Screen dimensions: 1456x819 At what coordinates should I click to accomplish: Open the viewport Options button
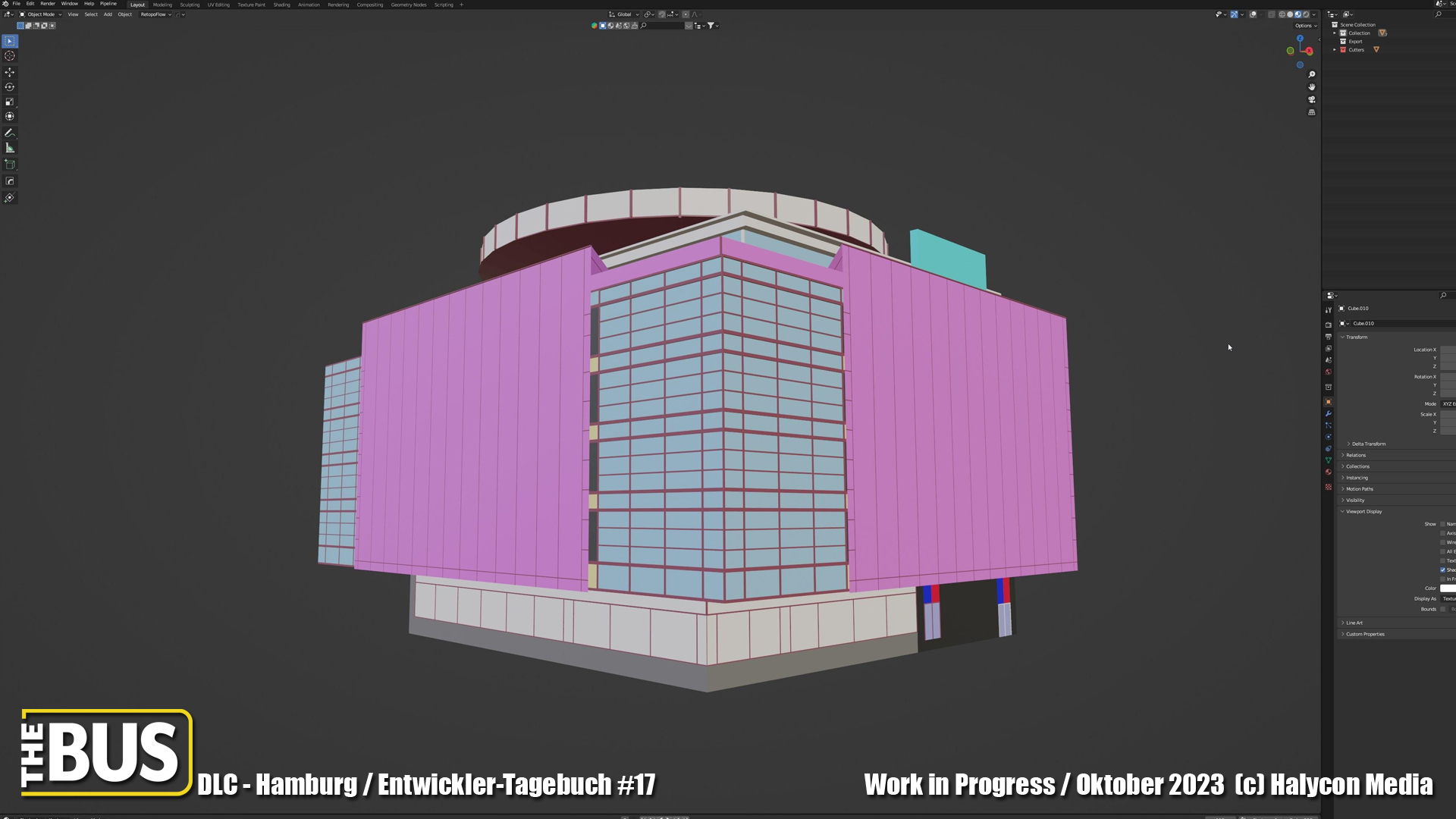point(1305,26)
